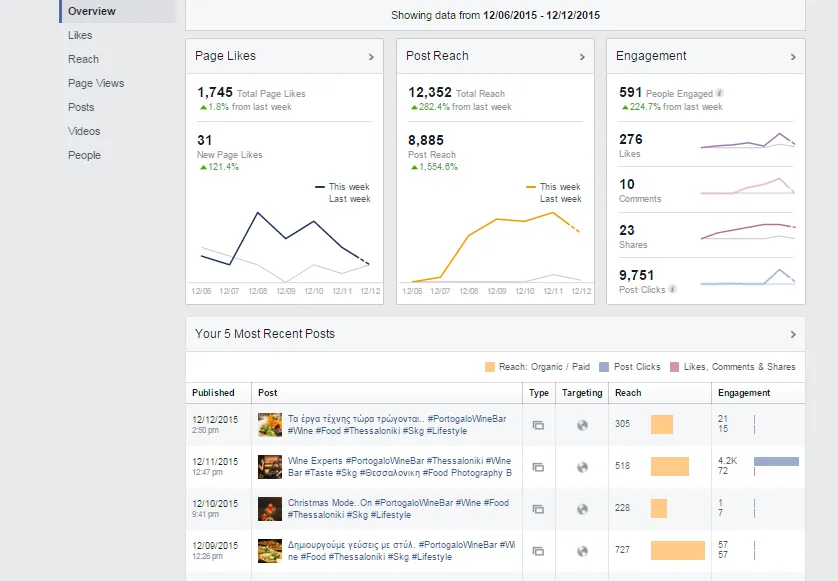Open the Posts section in sidebar
Image resolution: width=838 pixels, height=581 pixels.
(x=81, y=107)
